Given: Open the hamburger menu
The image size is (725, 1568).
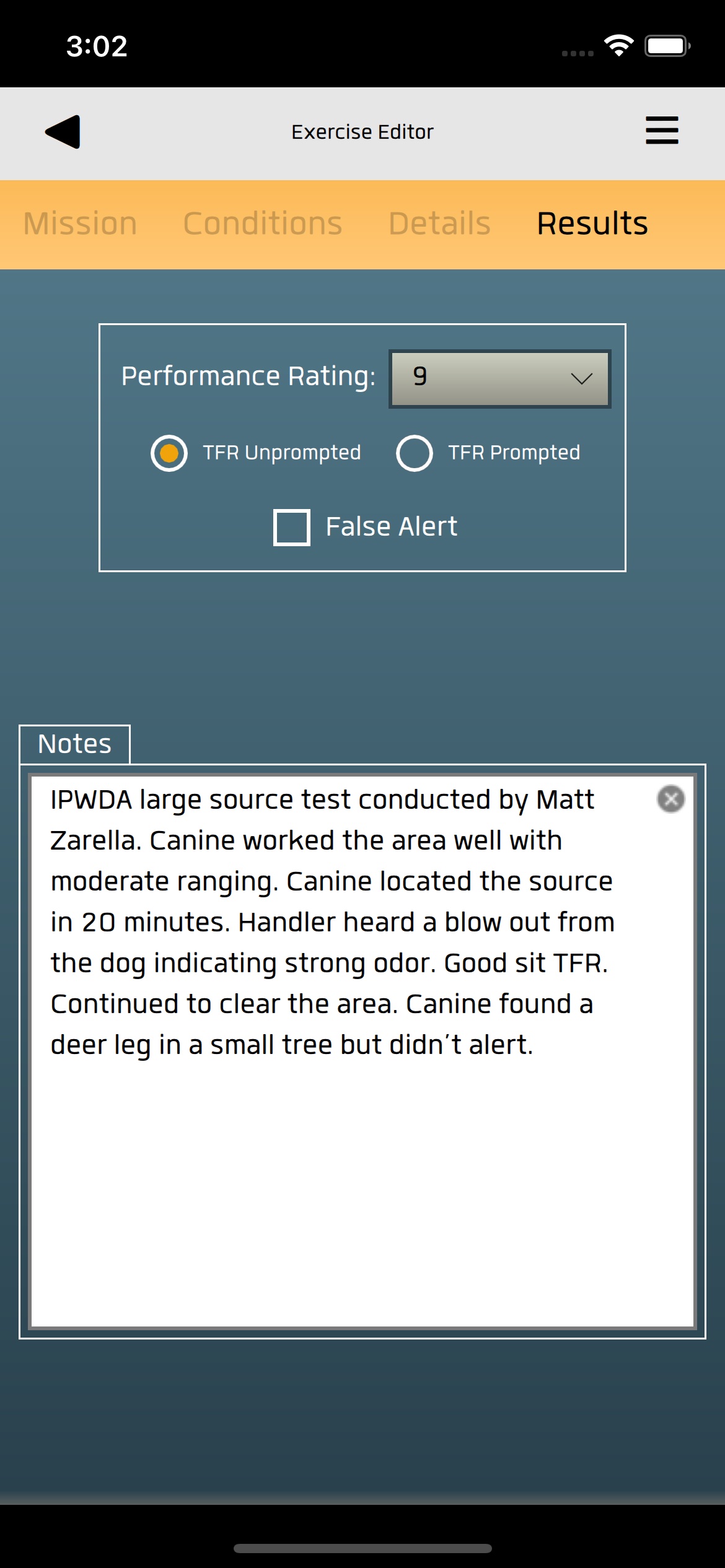Looking at the screenshot, I should pos(662,131).
